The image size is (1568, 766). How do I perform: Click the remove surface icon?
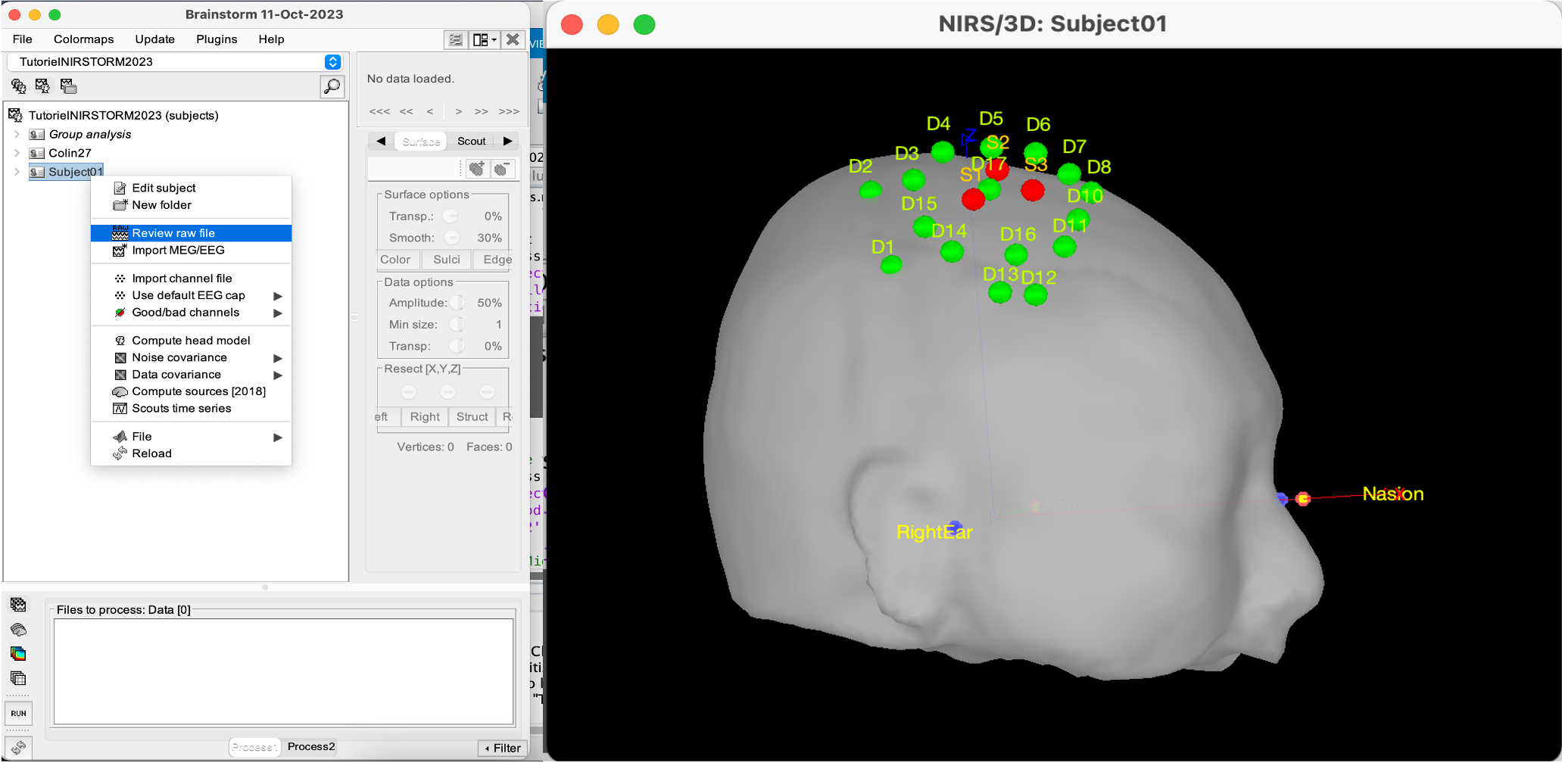click(502, 169)
